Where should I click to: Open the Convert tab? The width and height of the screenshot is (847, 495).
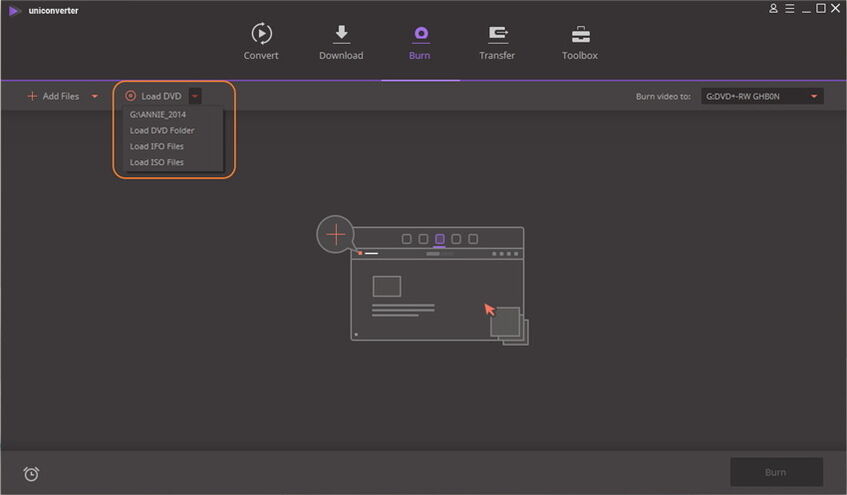coord(261,42)
